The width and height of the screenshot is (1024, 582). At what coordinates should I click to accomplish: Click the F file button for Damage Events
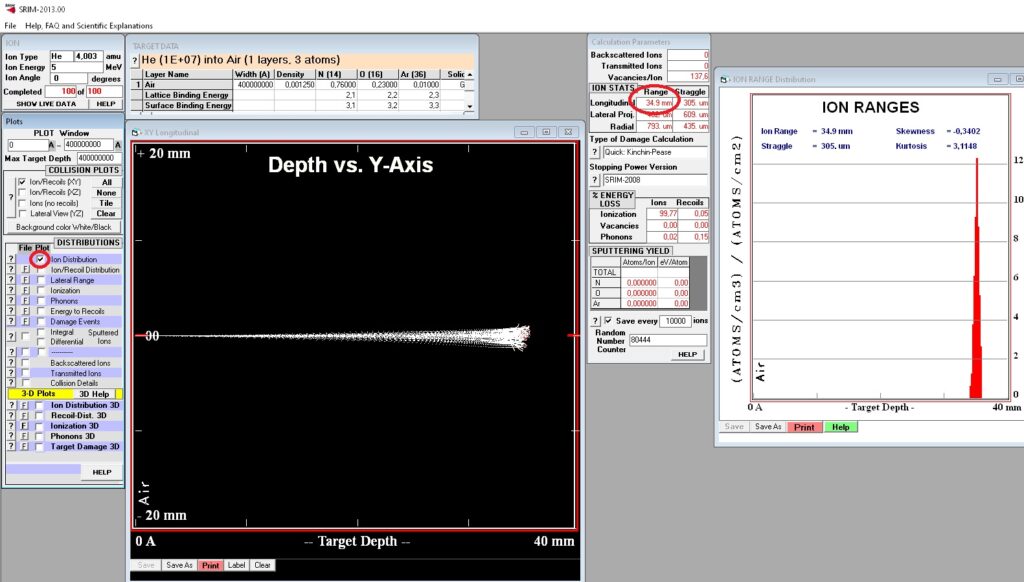click(25, 322)
